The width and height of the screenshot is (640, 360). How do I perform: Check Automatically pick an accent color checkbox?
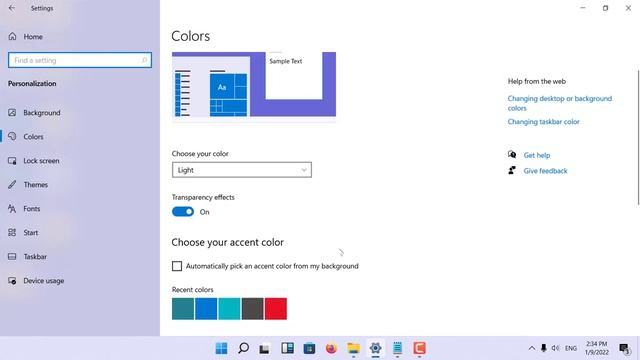click(x=177, y=266)
